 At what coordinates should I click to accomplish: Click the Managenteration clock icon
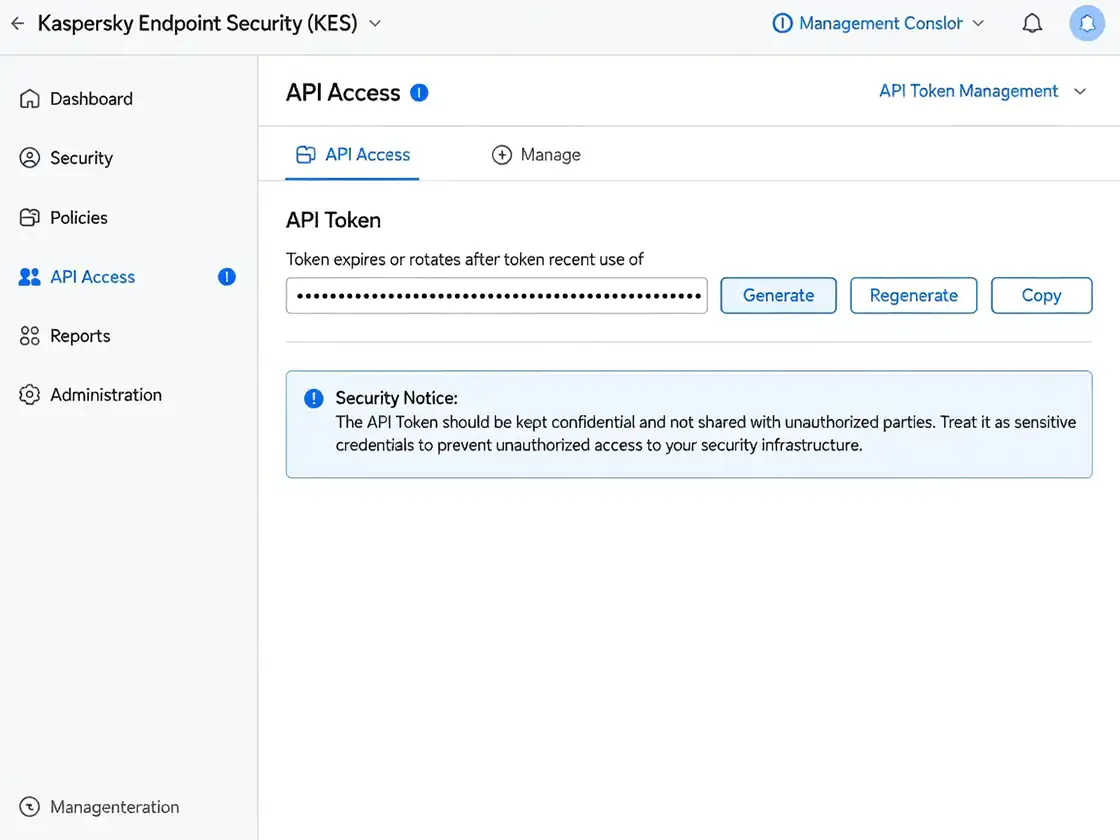click(x=29, y=806)
